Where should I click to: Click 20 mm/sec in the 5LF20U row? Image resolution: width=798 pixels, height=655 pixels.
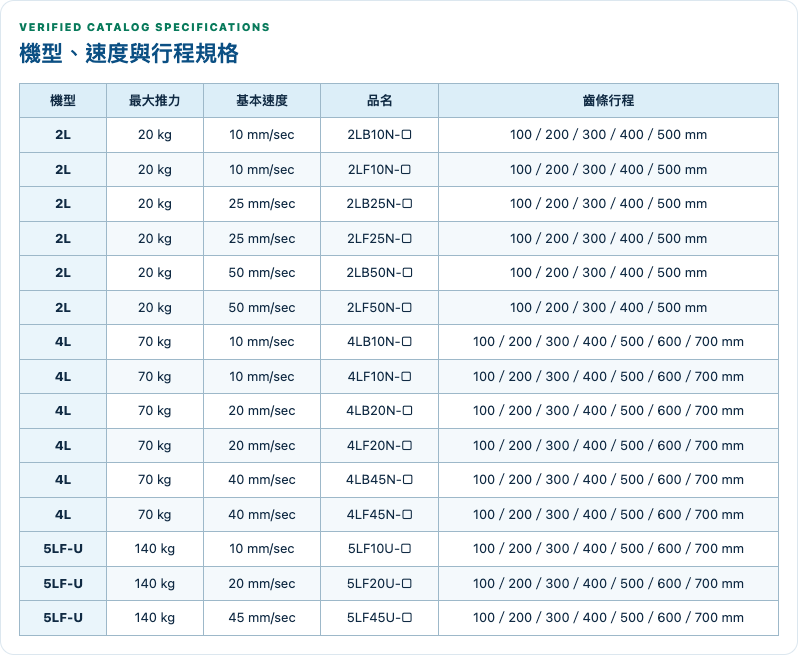point(262,583)
